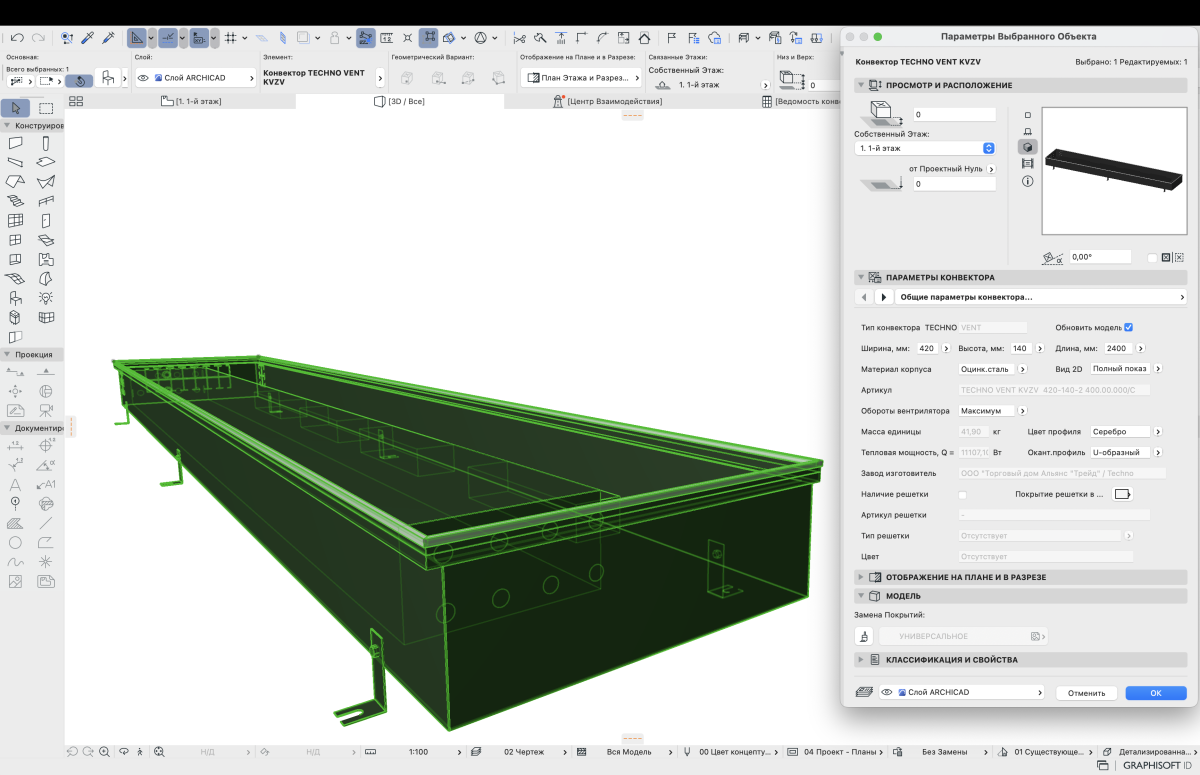This screenshot has height=775, width=1200.
Task: Enable the Наличие решетки checkbox
Action: [x=962, y=495]
